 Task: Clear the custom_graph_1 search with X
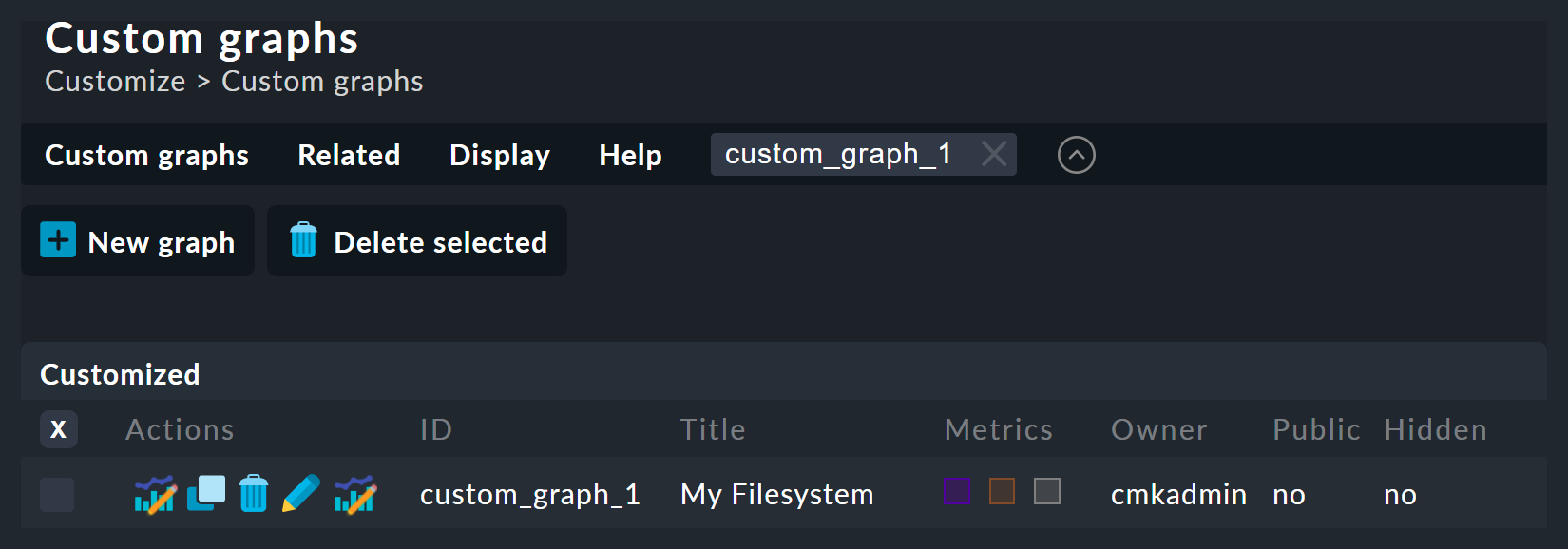(x=994, y=154)
